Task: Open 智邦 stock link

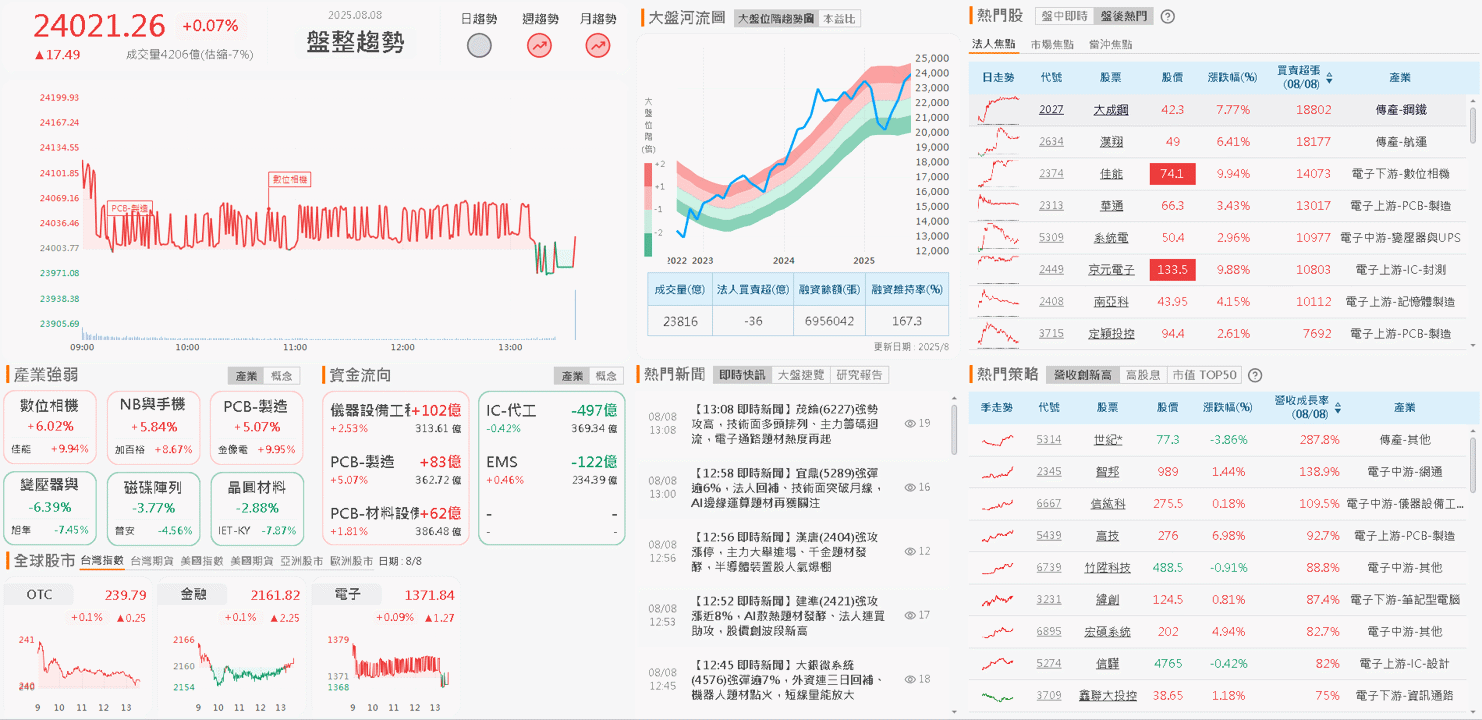Action: pyautogui.click(x=1108, y=472)
